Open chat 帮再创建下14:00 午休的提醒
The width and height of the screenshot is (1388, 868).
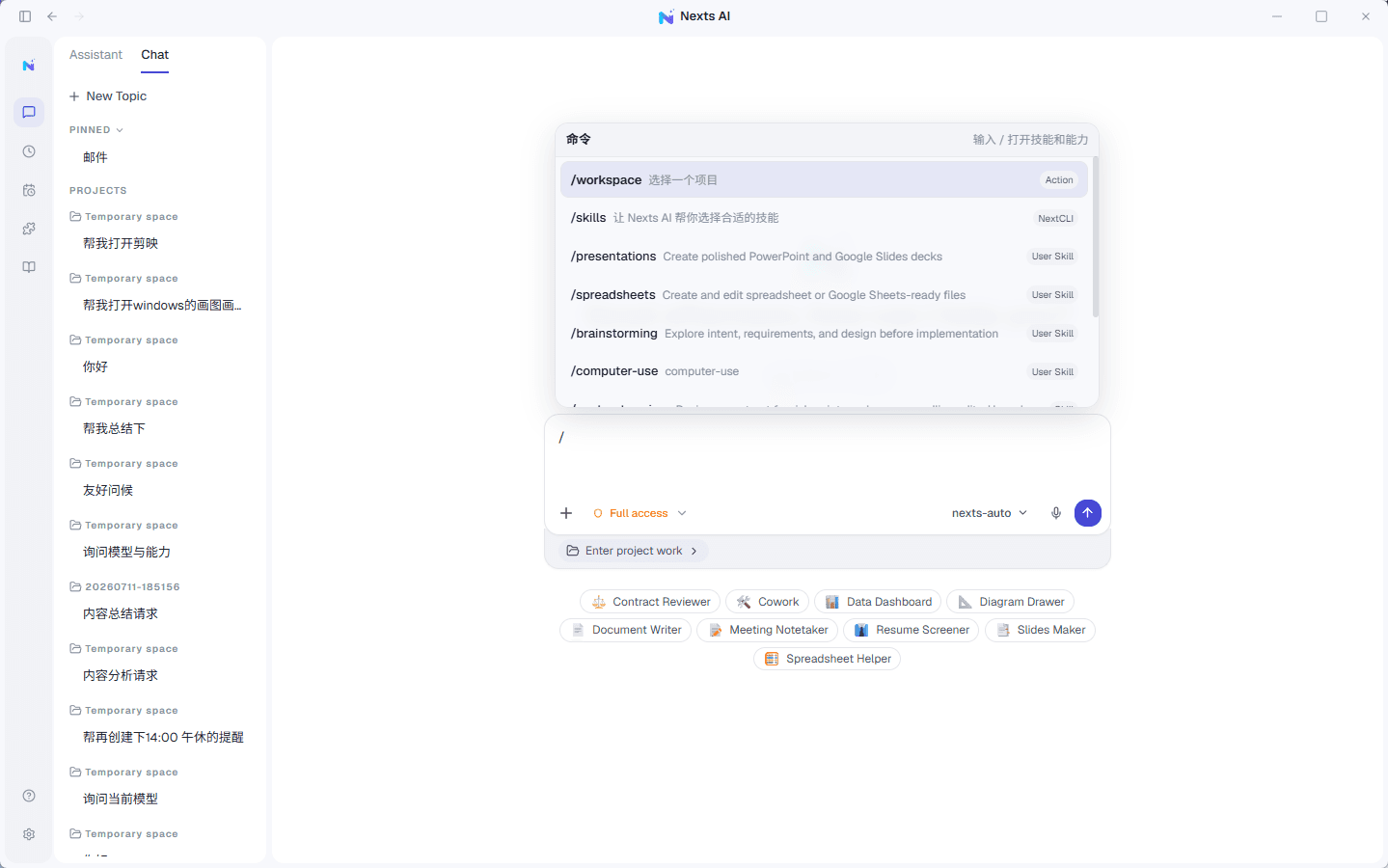pos(163,737)
